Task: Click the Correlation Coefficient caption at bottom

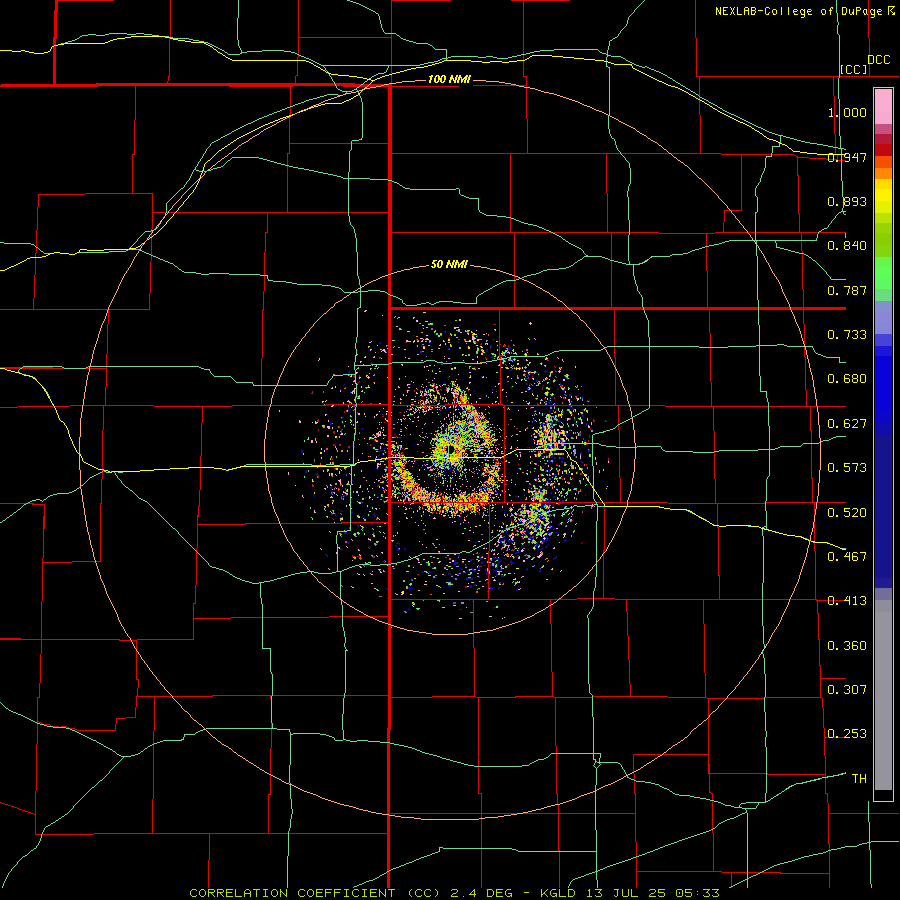Action: (x=454, y=893)
